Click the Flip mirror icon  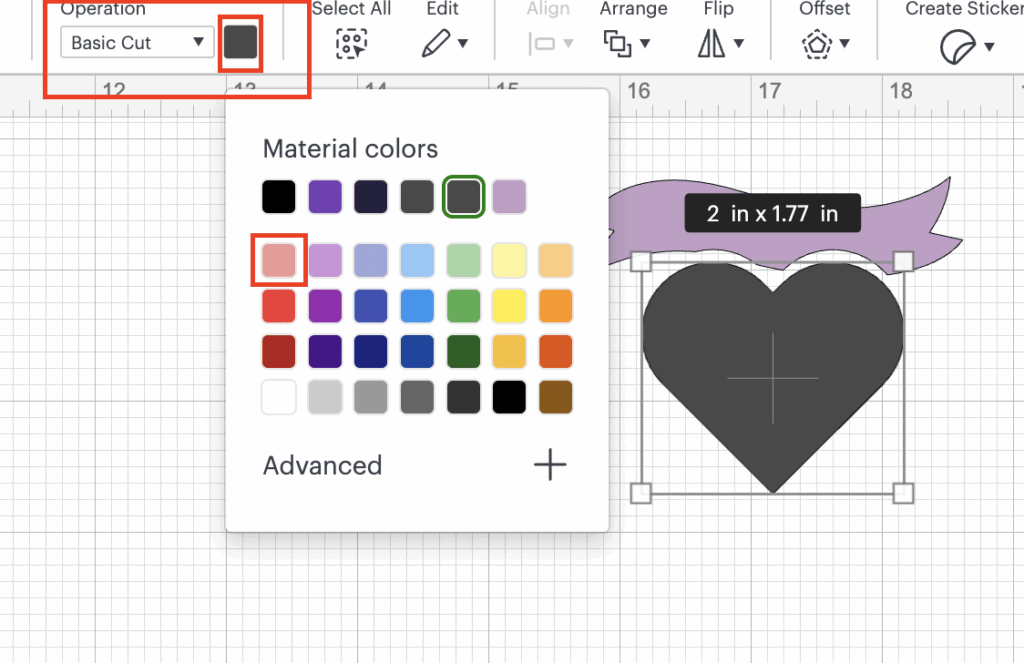[x=712, y=43]
